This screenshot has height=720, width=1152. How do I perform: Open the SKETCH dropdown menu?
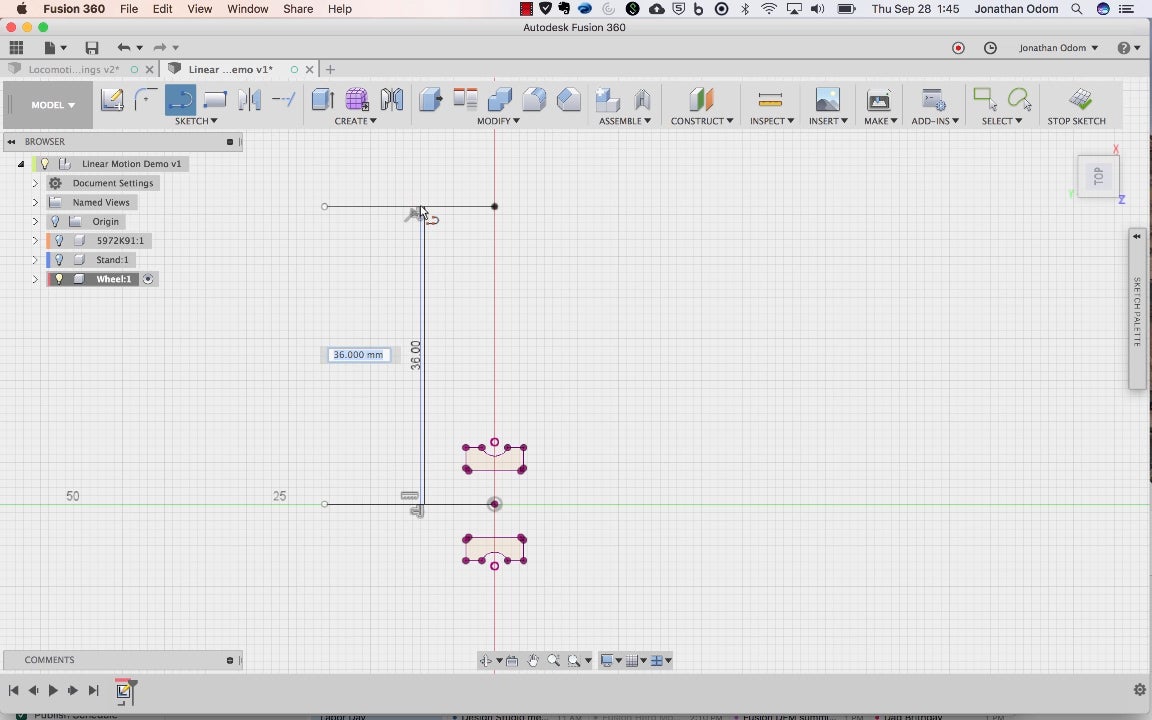pos(195,120)
